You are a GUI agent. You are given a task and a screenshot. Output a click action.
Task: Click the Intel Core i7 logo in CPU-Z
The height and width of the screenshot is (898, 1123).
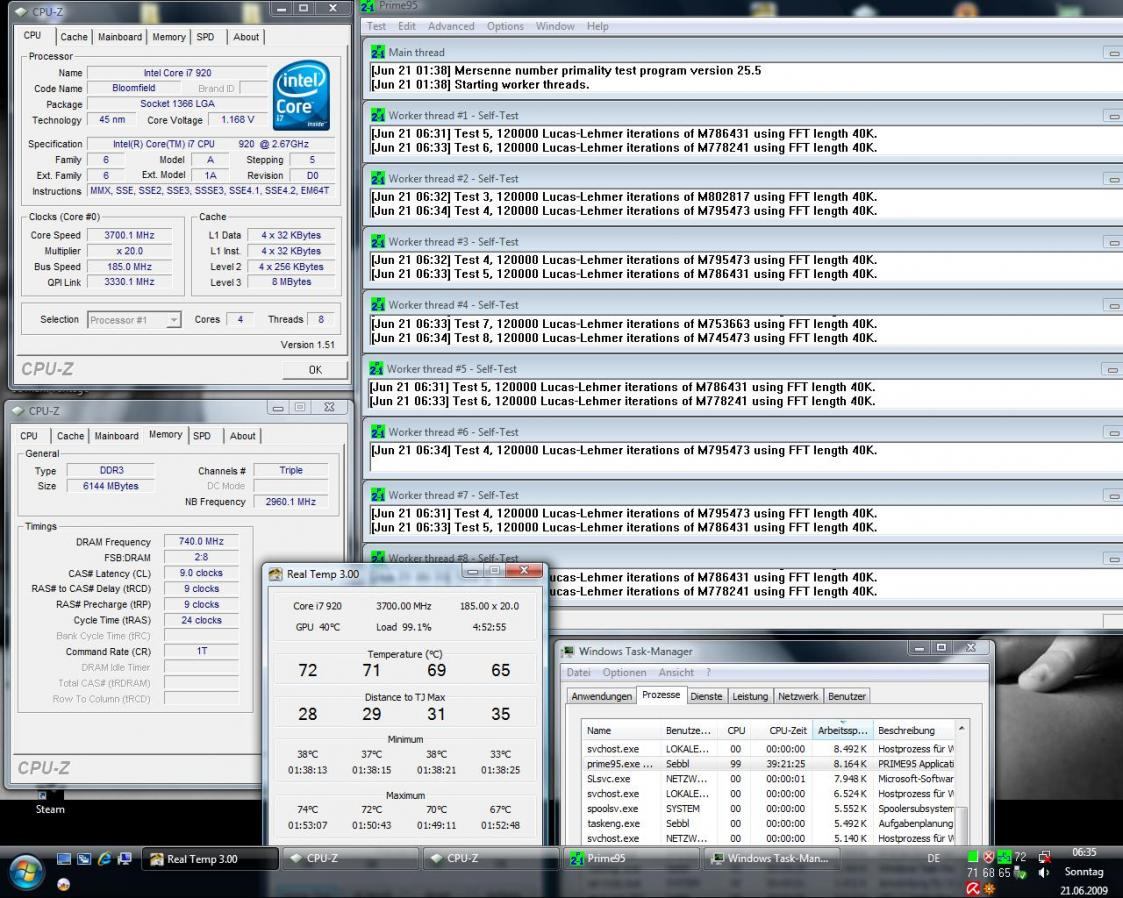pos(302,95)
